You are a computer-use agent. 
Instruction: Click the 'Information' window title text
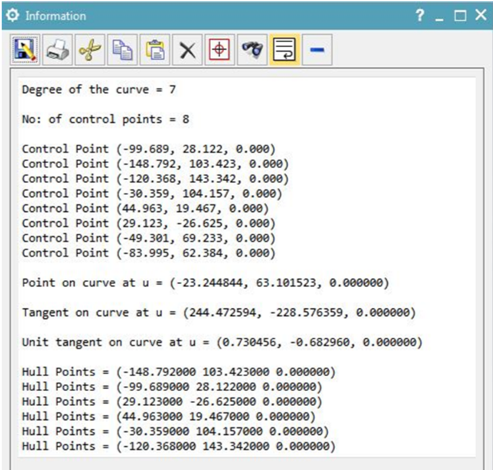tap(56, 16)
